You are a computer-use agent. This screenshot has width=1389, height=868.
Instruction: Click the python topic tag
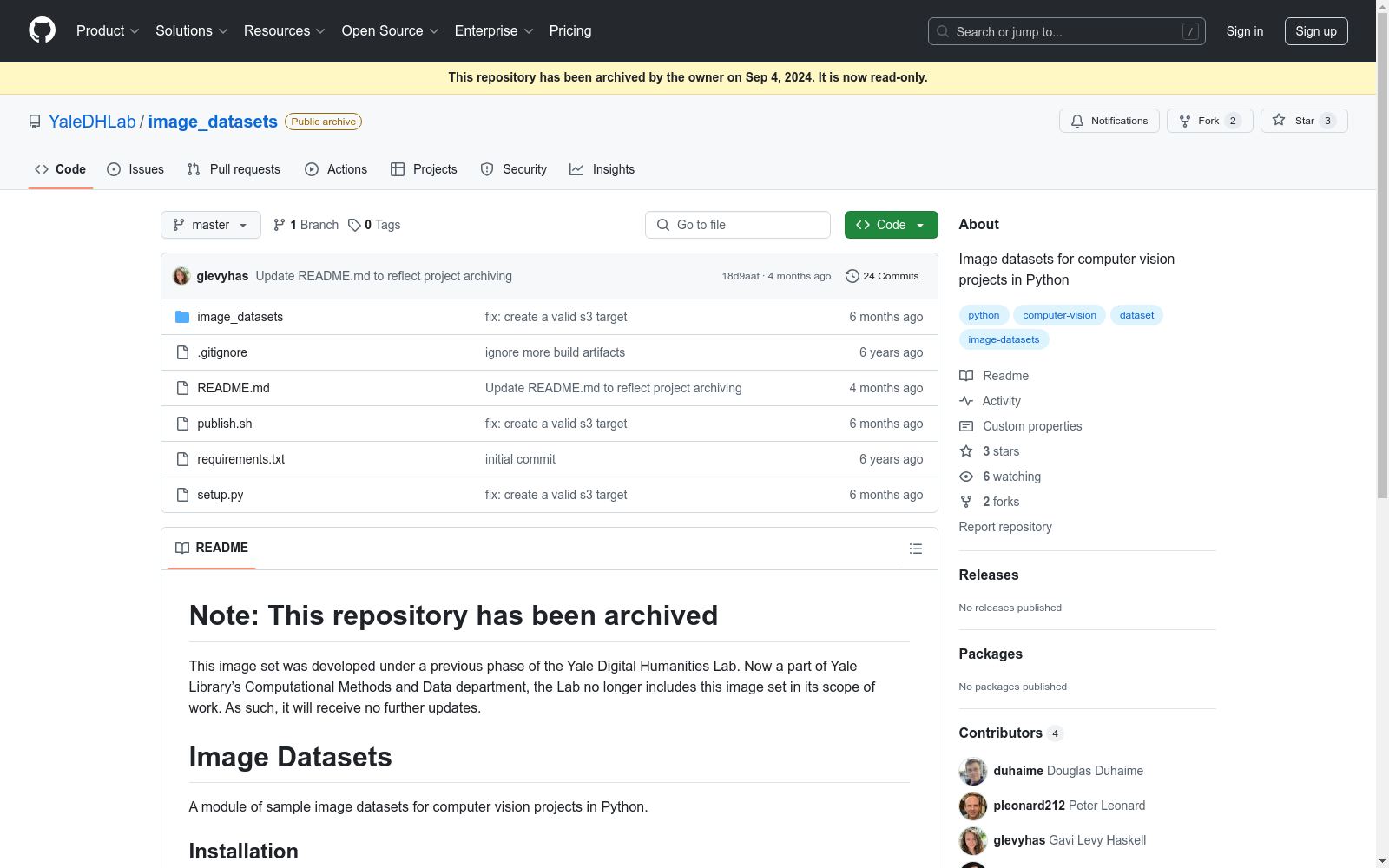point(984,315)
